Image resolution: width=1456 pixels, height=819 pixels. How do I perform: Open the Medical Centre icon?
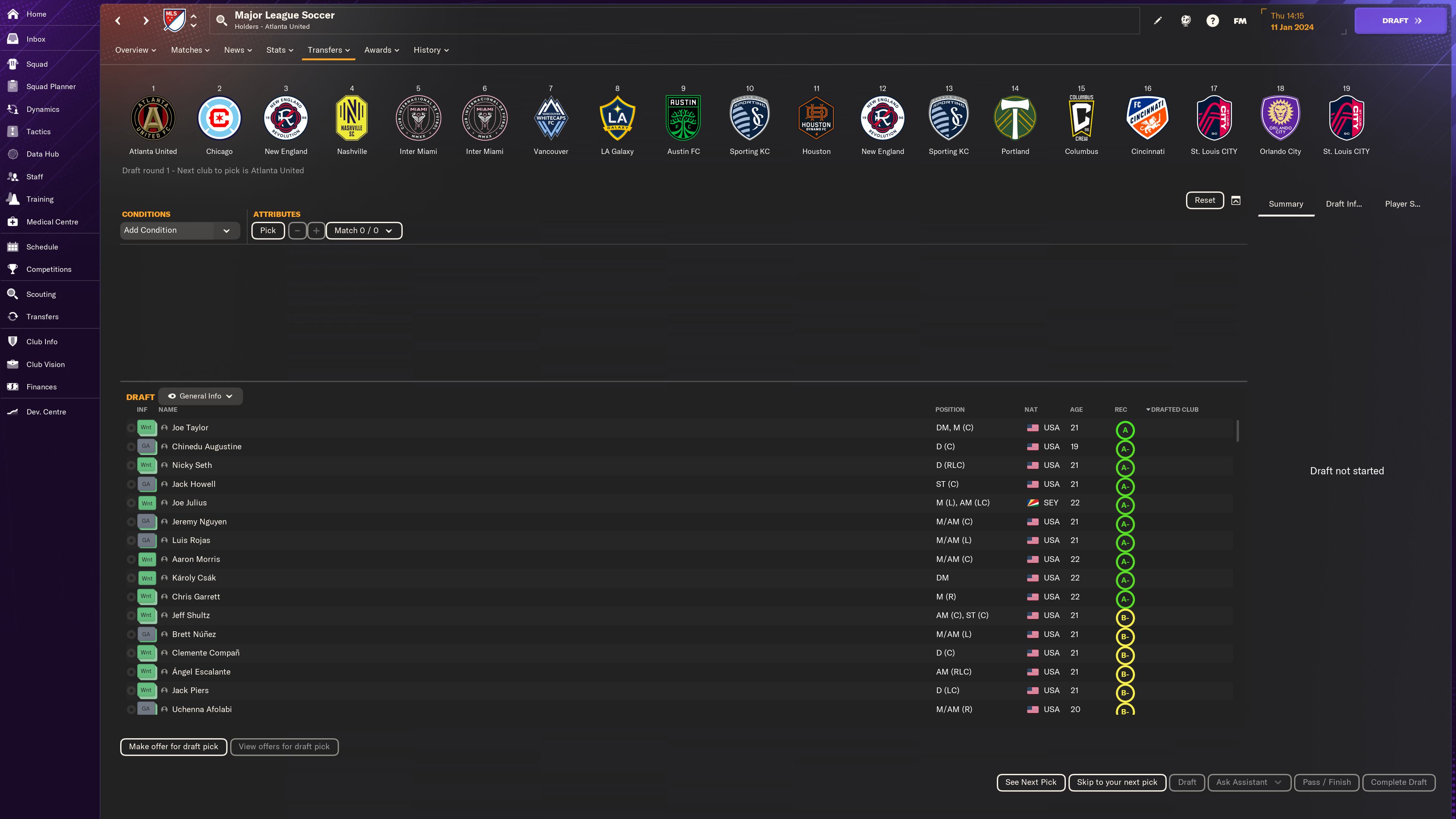click(13, 221)
